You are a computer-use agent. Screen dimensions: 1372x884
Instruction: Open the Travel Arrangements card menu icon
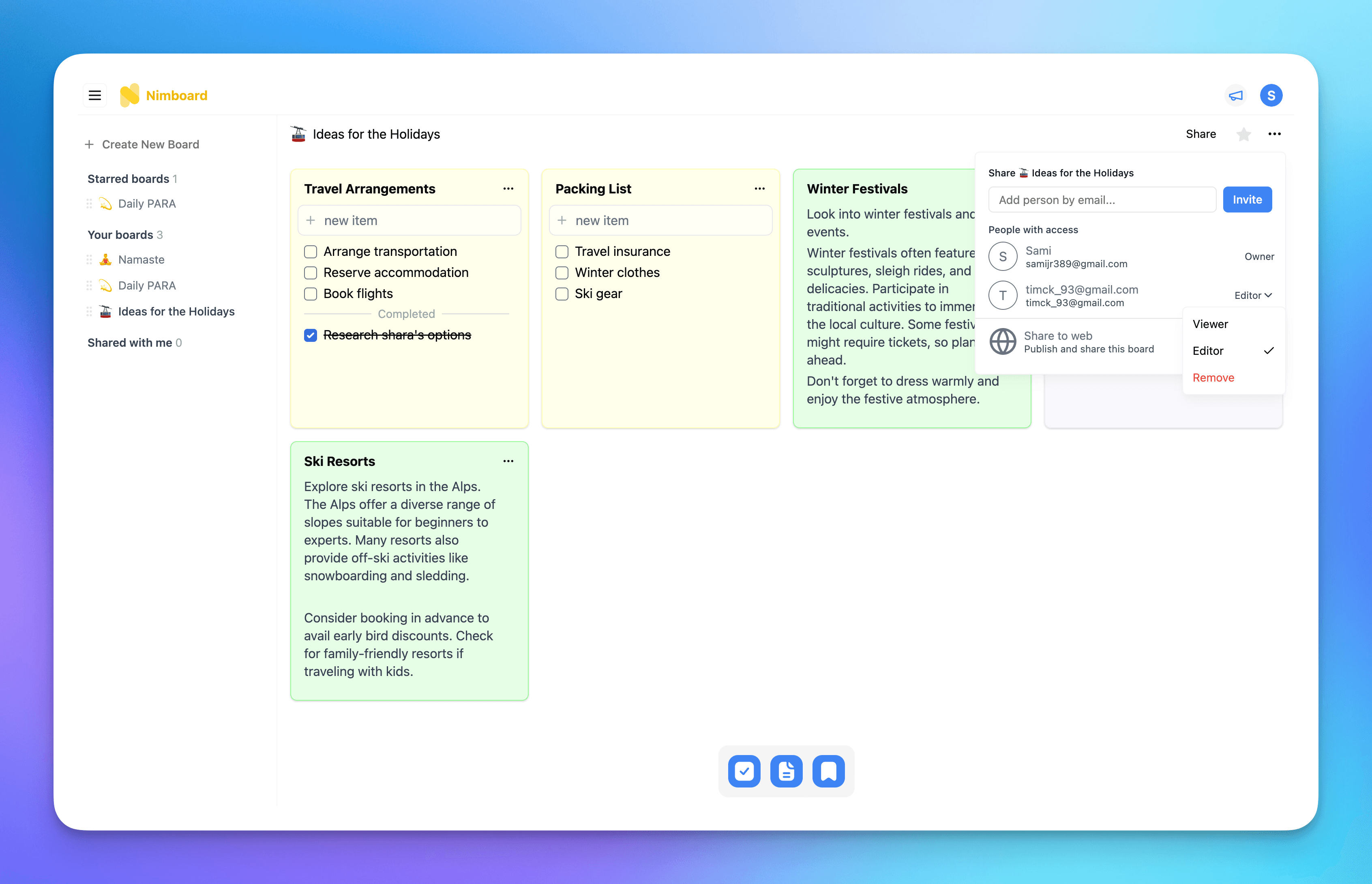(x=508, y=188)
